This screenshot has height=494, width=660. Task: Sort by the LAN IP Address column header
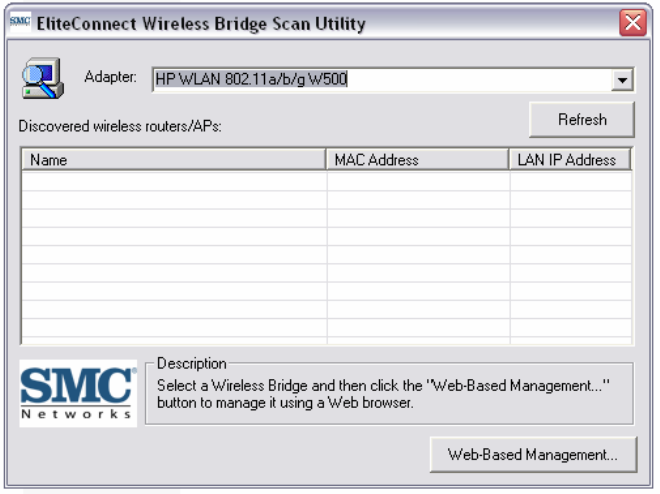point(570,159)
